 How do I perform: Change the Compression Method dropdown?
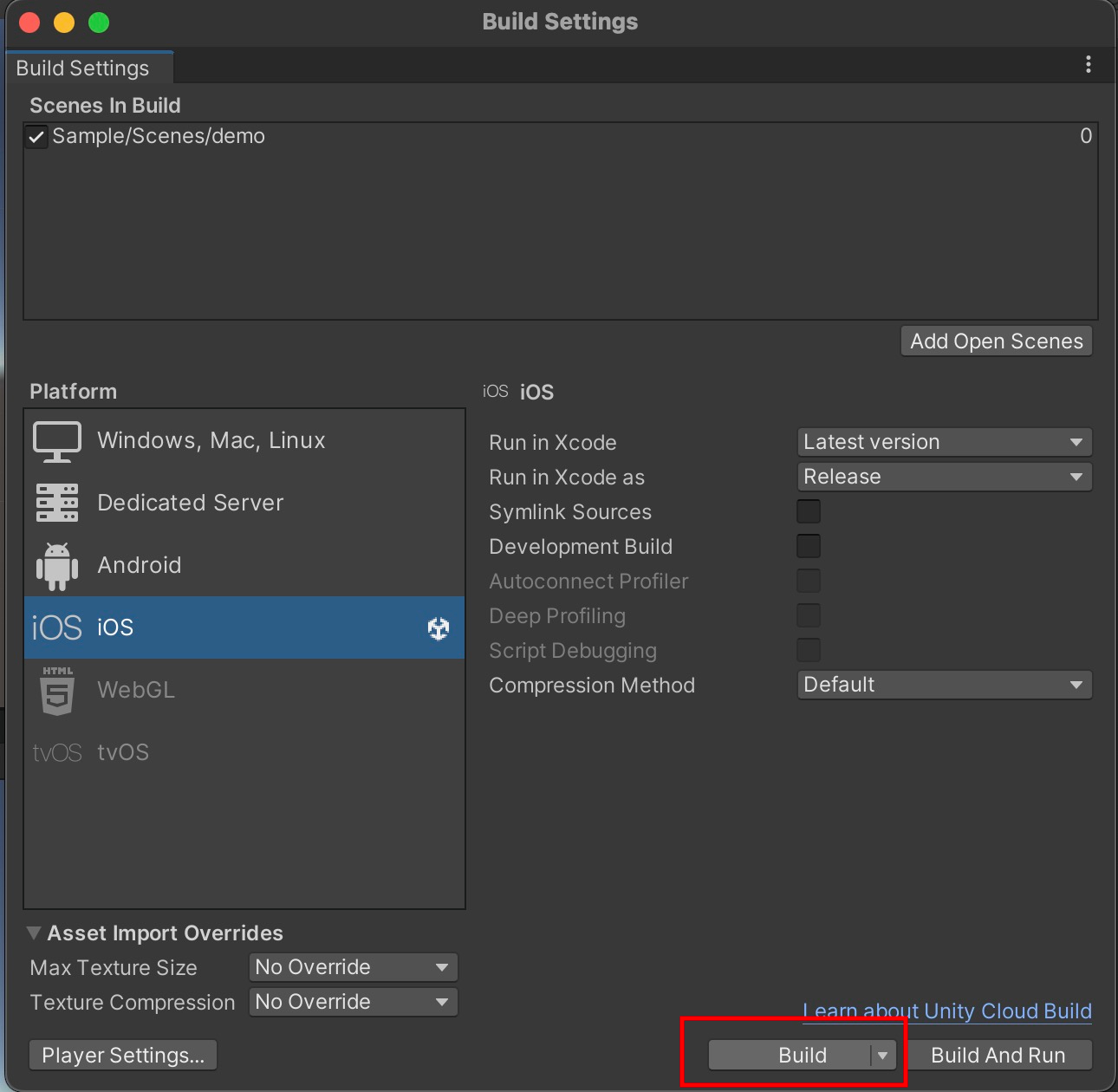943,685
